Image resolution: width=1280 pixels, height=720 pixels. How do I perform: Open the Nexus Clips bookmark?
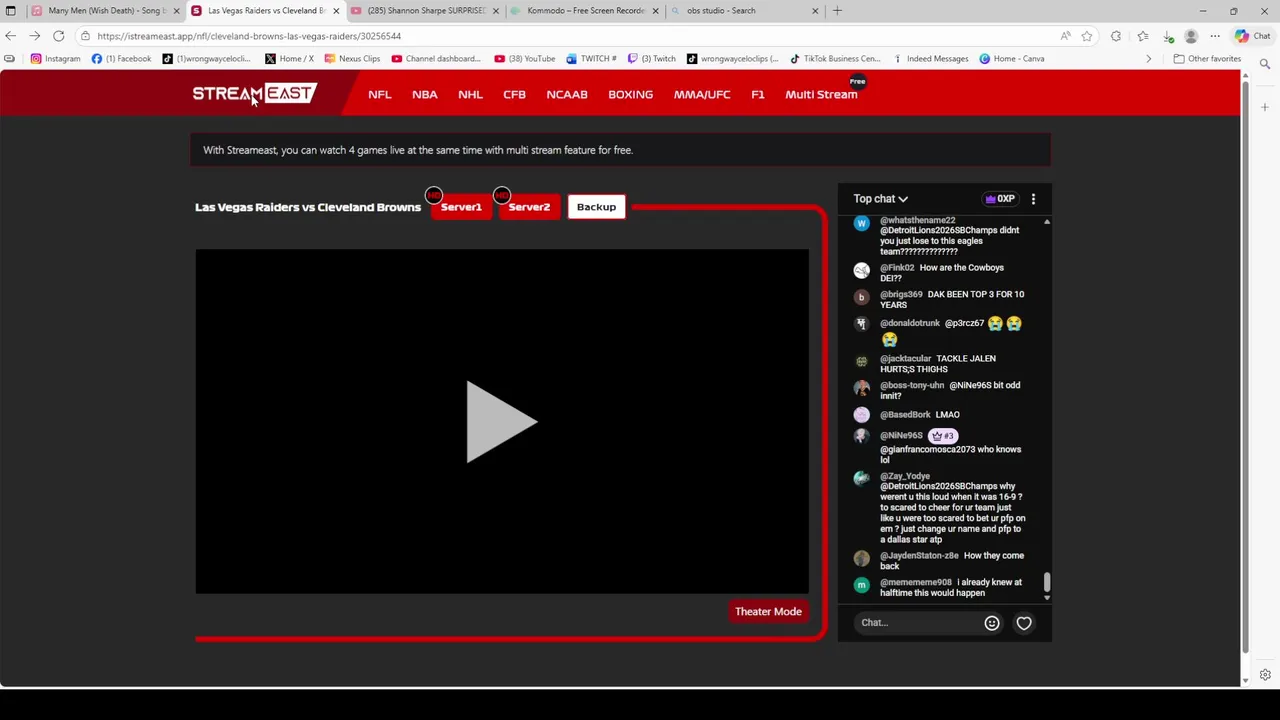coord(352,59)
